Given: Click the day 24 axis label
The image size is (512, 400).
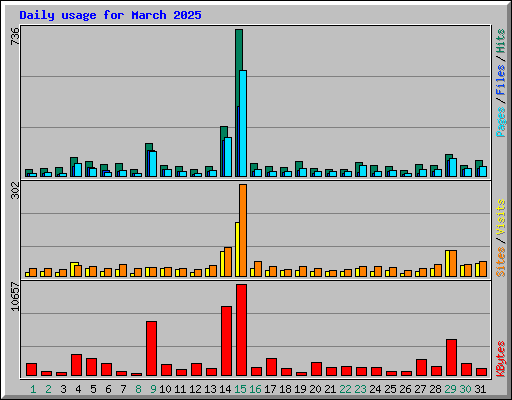Looking at the screenshot, I should 375,389.
